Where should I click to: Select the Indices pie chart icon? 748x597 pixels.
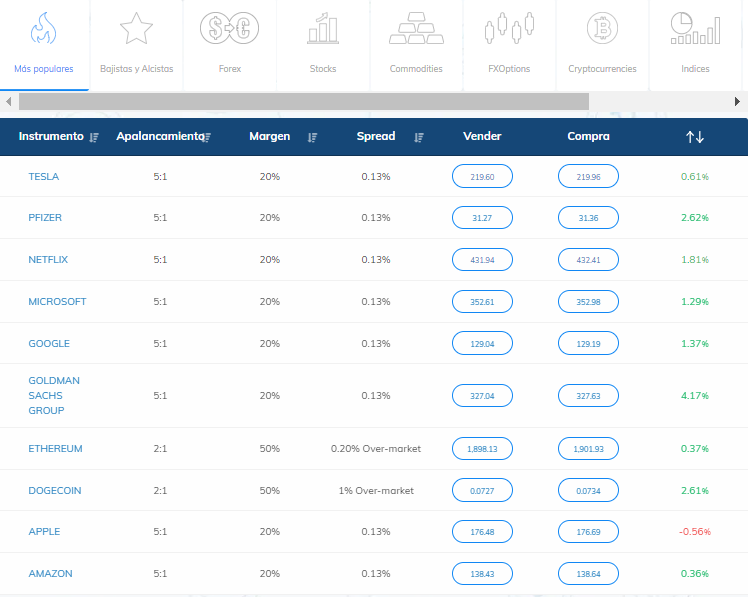pyautogui.click(x=695, y=29)
